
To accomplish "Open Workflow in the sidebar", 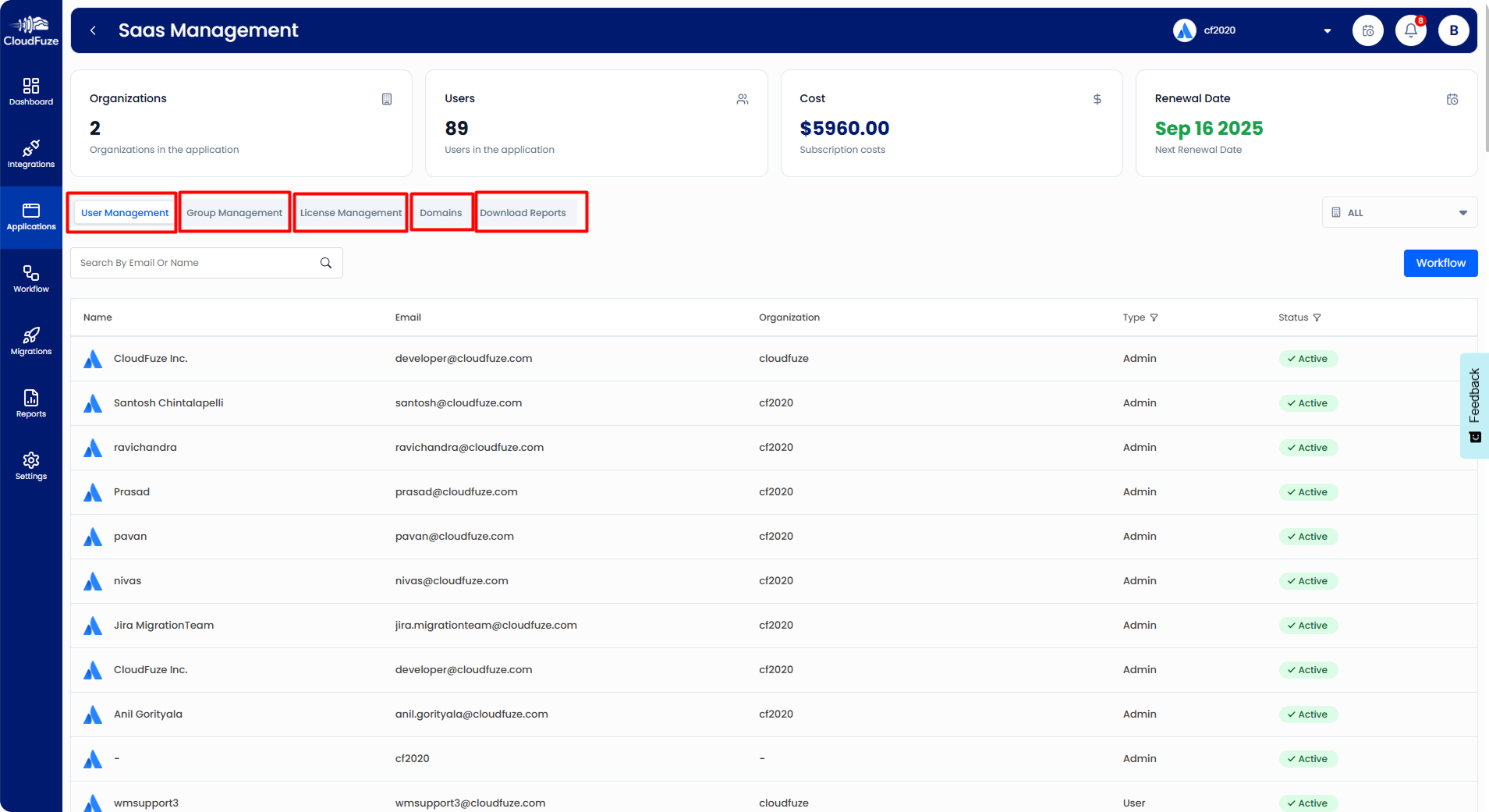I will tap(31, 279).
